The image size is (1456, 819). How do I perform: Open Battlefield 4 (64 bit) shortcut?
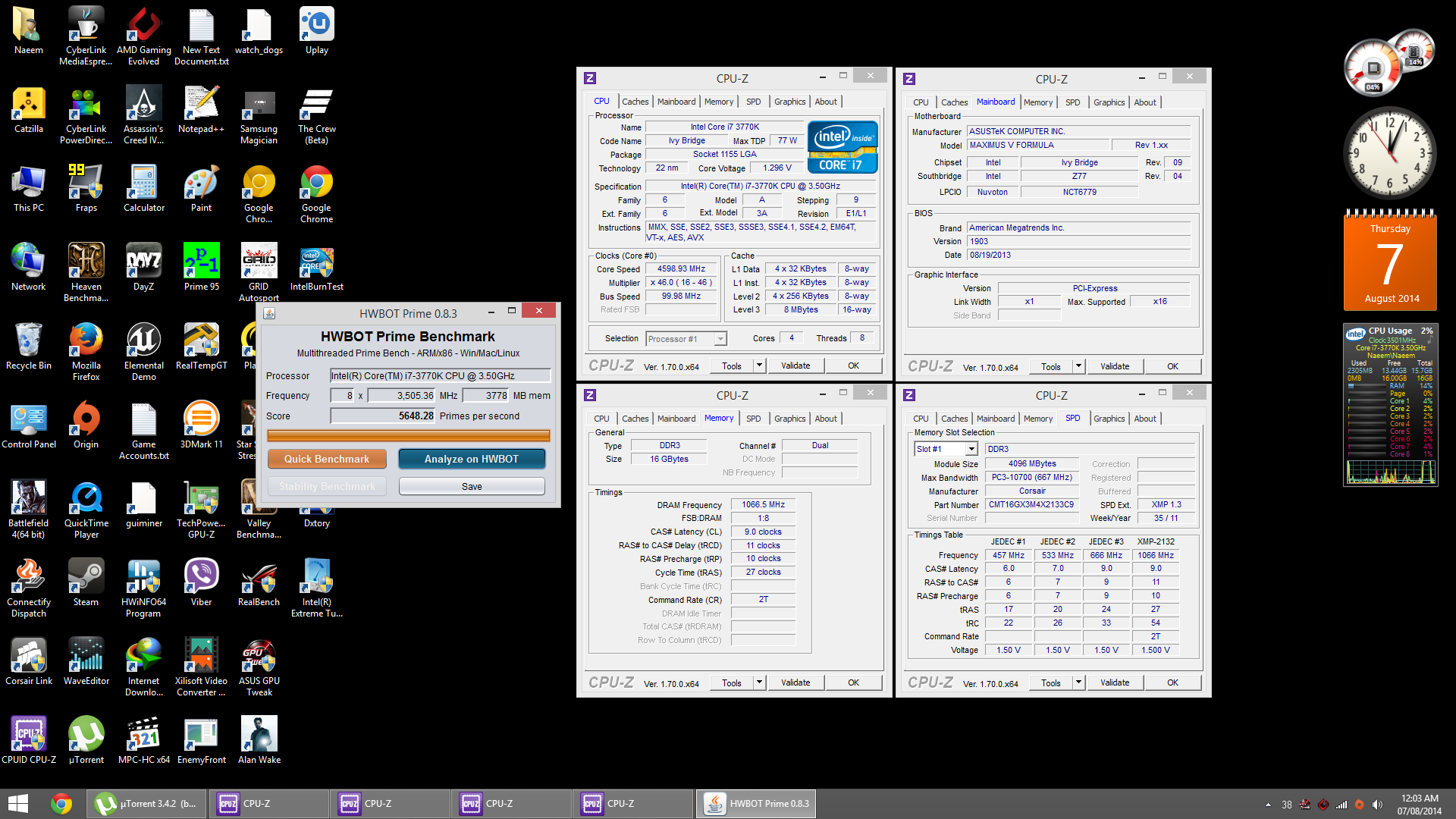pyautogui.click(x=29, y=510)
